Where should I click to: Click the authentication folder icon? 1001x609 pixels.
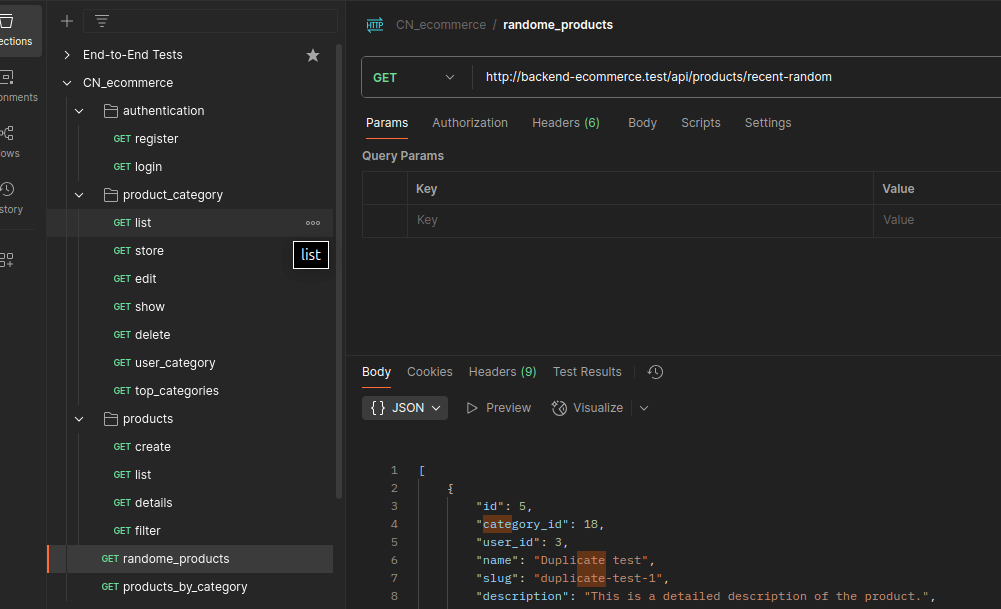(x=110, y=111)
